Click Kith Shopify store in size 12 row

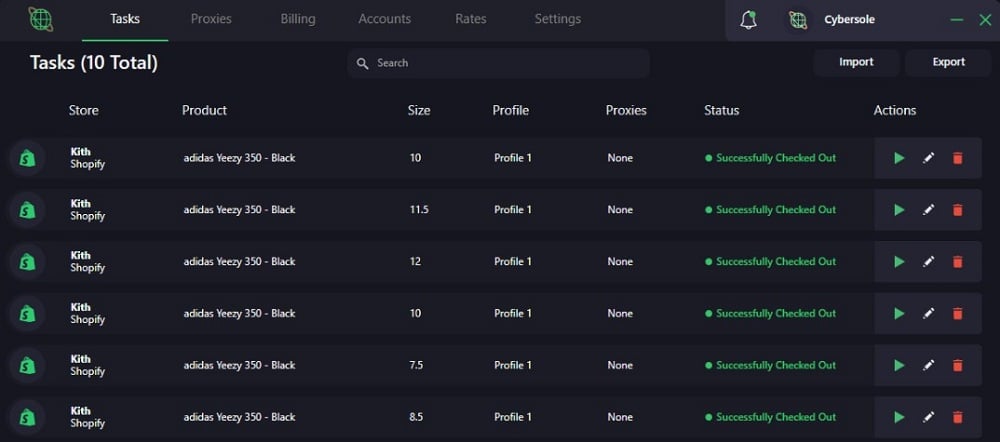[x=87, y=262]
